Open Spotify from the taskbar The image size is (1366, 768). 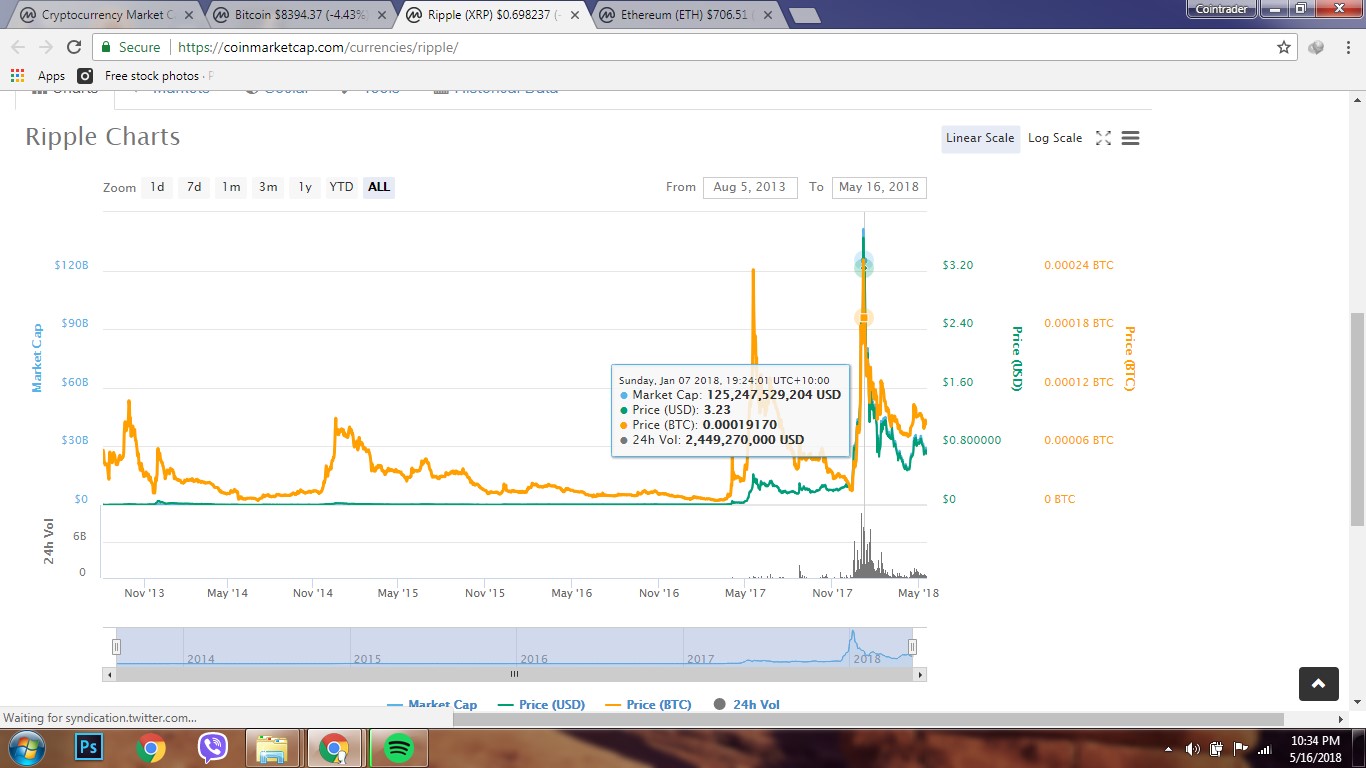398,748
